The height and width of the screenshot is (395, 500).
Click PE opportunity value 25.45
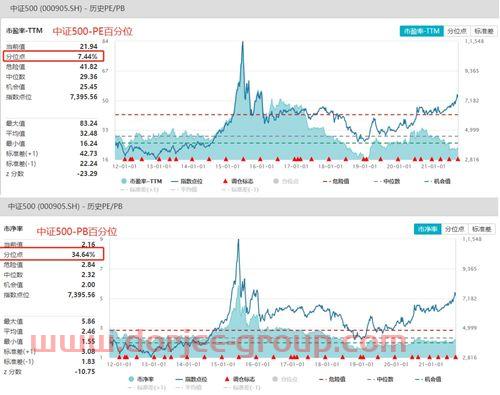pyautogui.click(x=89, y=87)
